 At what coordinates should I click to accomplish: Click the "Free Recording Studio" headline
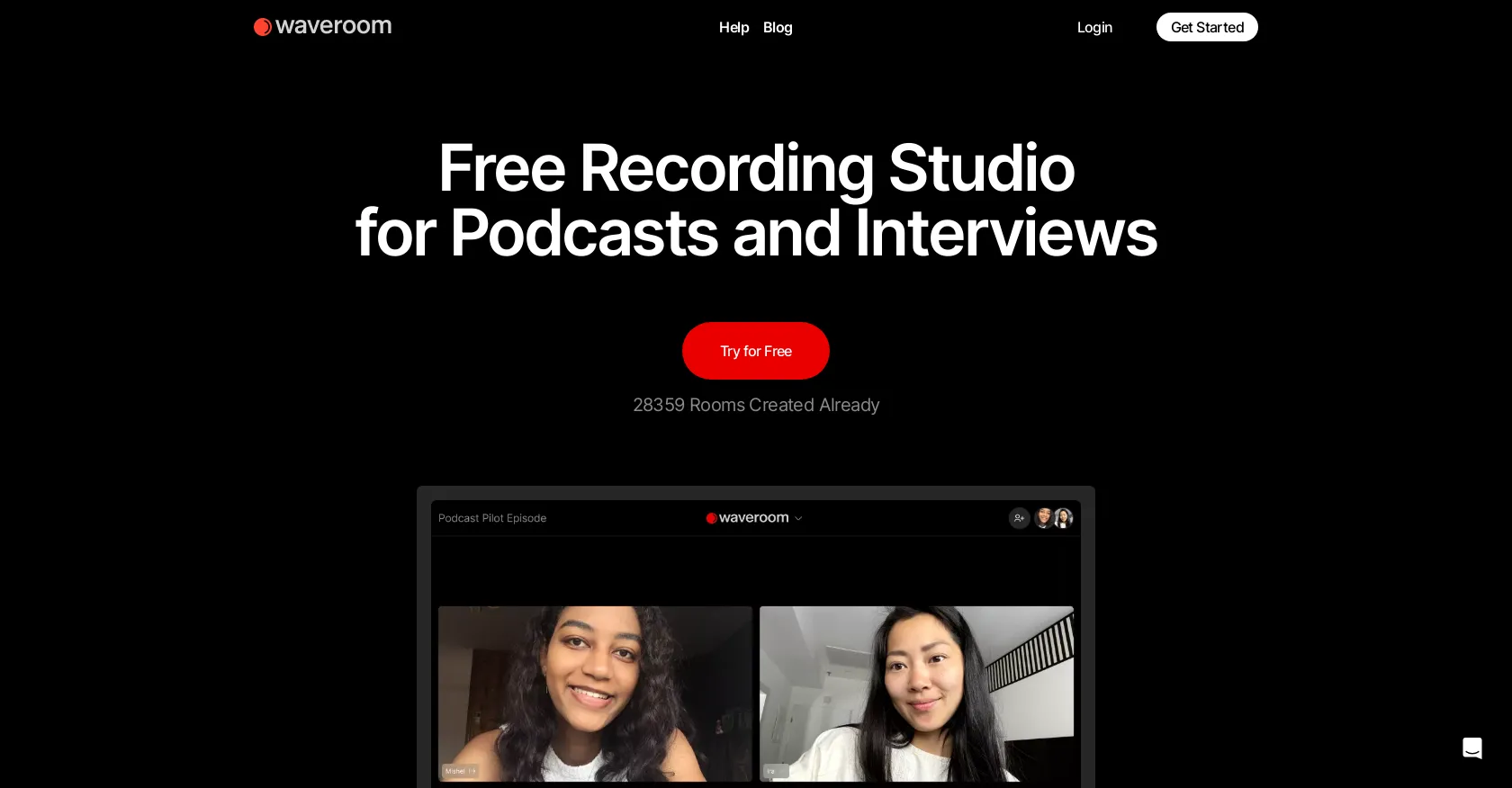coord(756,168)
